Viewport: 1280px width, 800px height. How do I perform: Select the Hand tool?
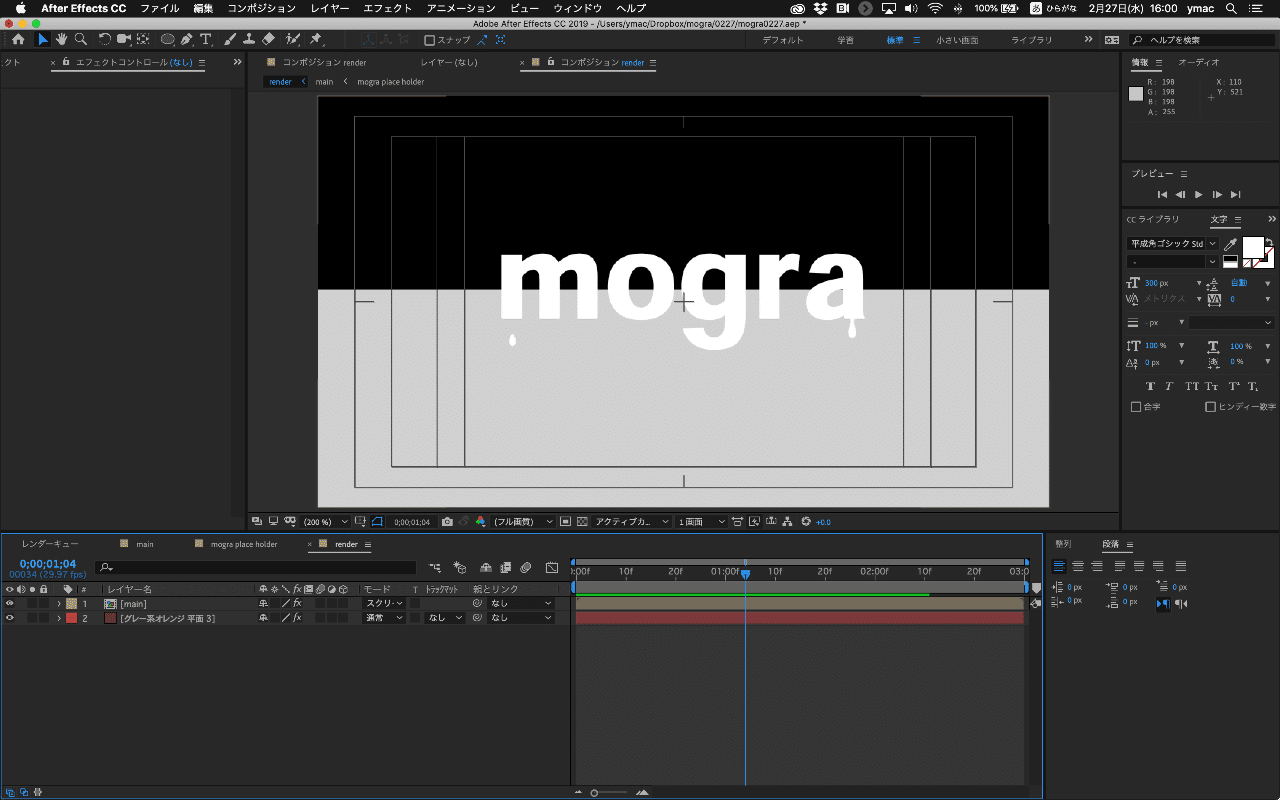(61, 40)
